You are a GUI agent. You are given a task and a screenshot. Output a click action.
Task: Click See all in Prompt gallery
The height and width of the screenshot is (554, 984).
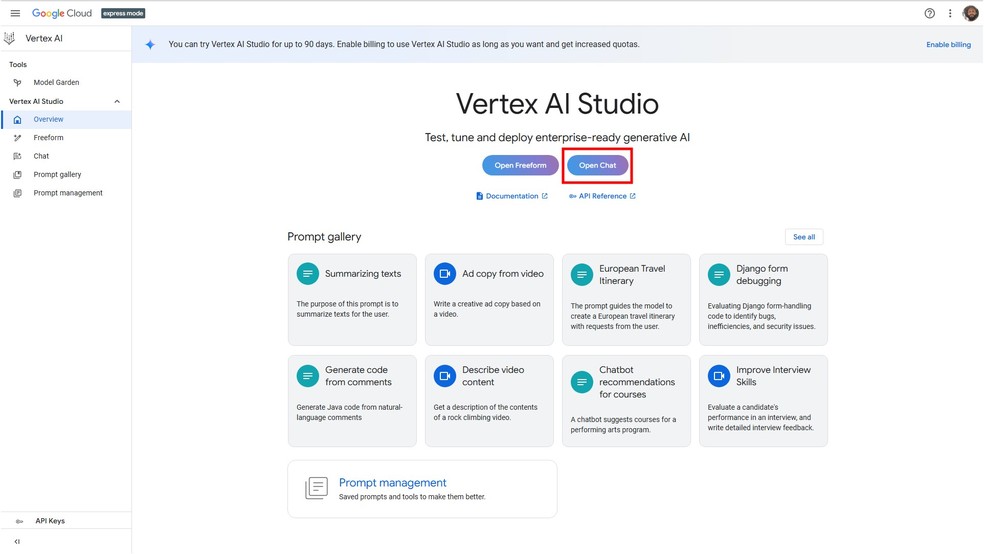(x=804, y=237)
